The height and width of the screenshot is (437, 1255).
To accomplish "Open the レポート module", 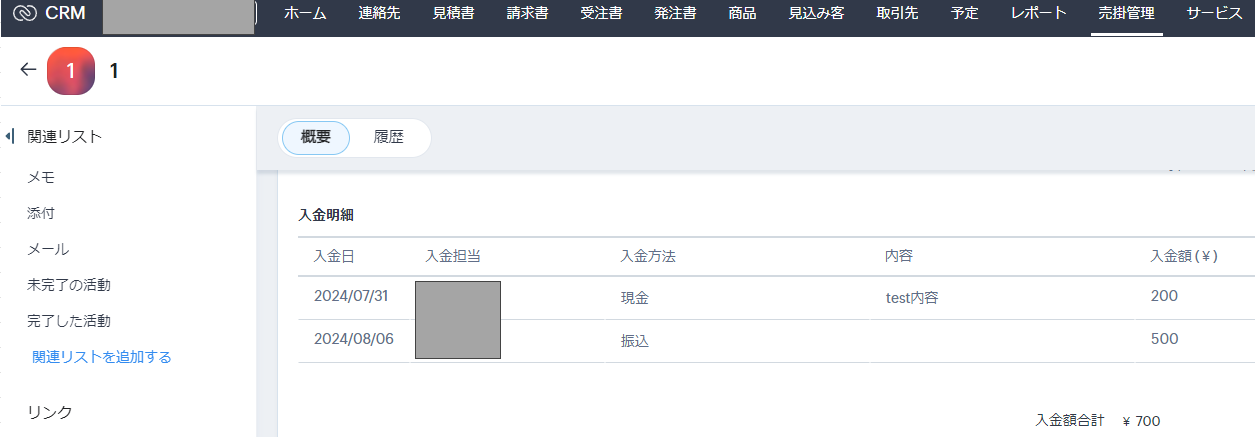I will coord(1039,14).
